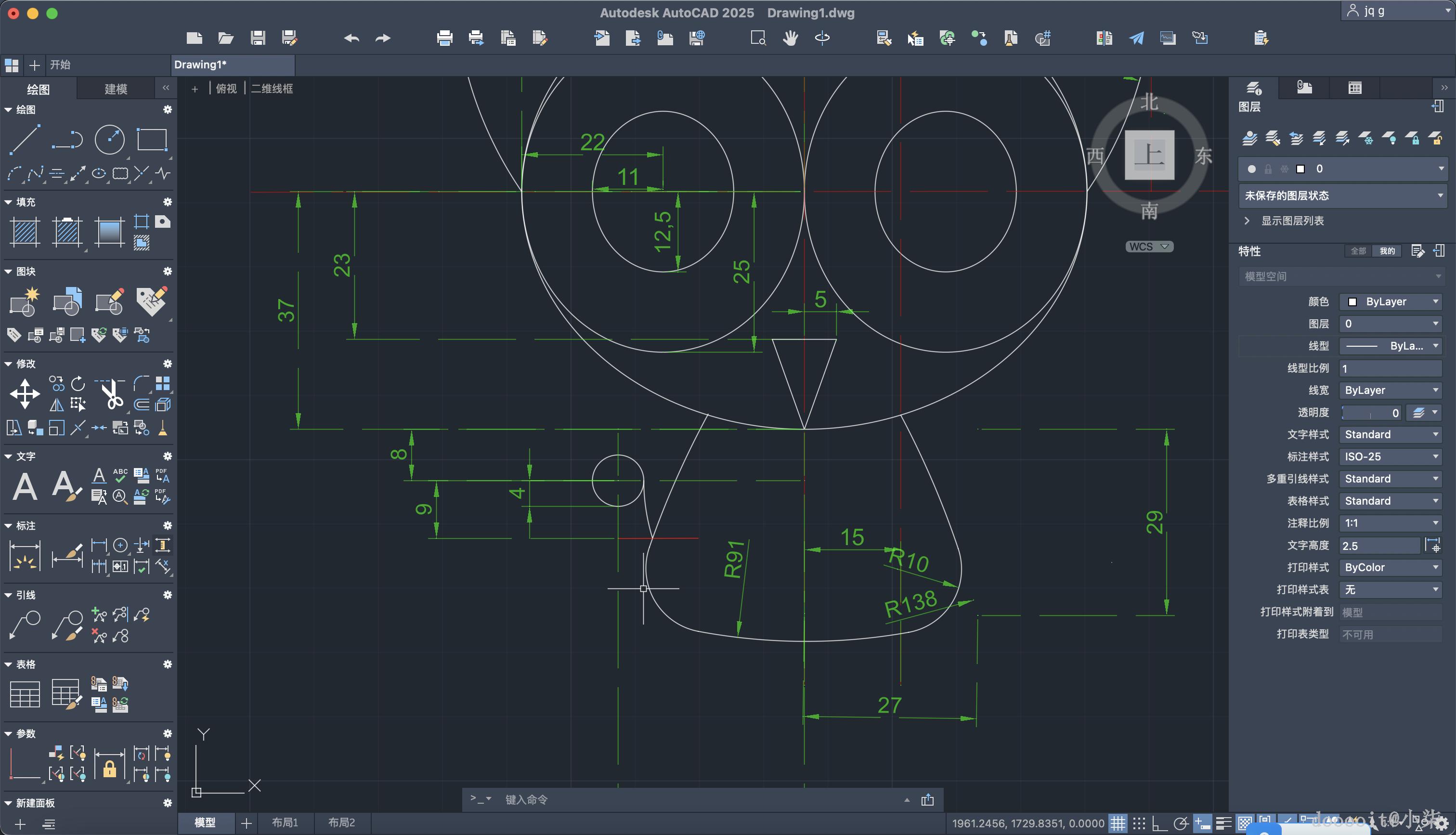Click the Pan hand tool in toolbar
The width and height of the screenshot is (1456, 835).
[791, 39]
